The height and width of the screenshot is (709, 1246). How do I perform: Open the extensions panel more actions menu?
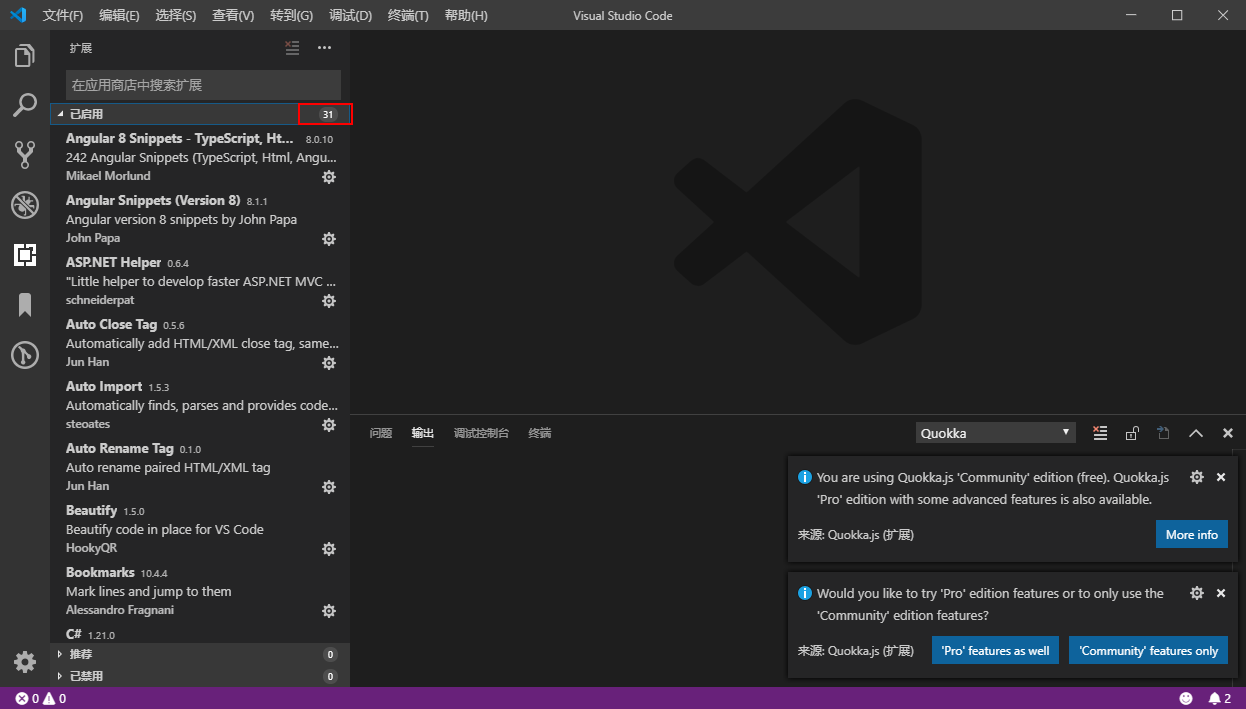coord(324,47)
